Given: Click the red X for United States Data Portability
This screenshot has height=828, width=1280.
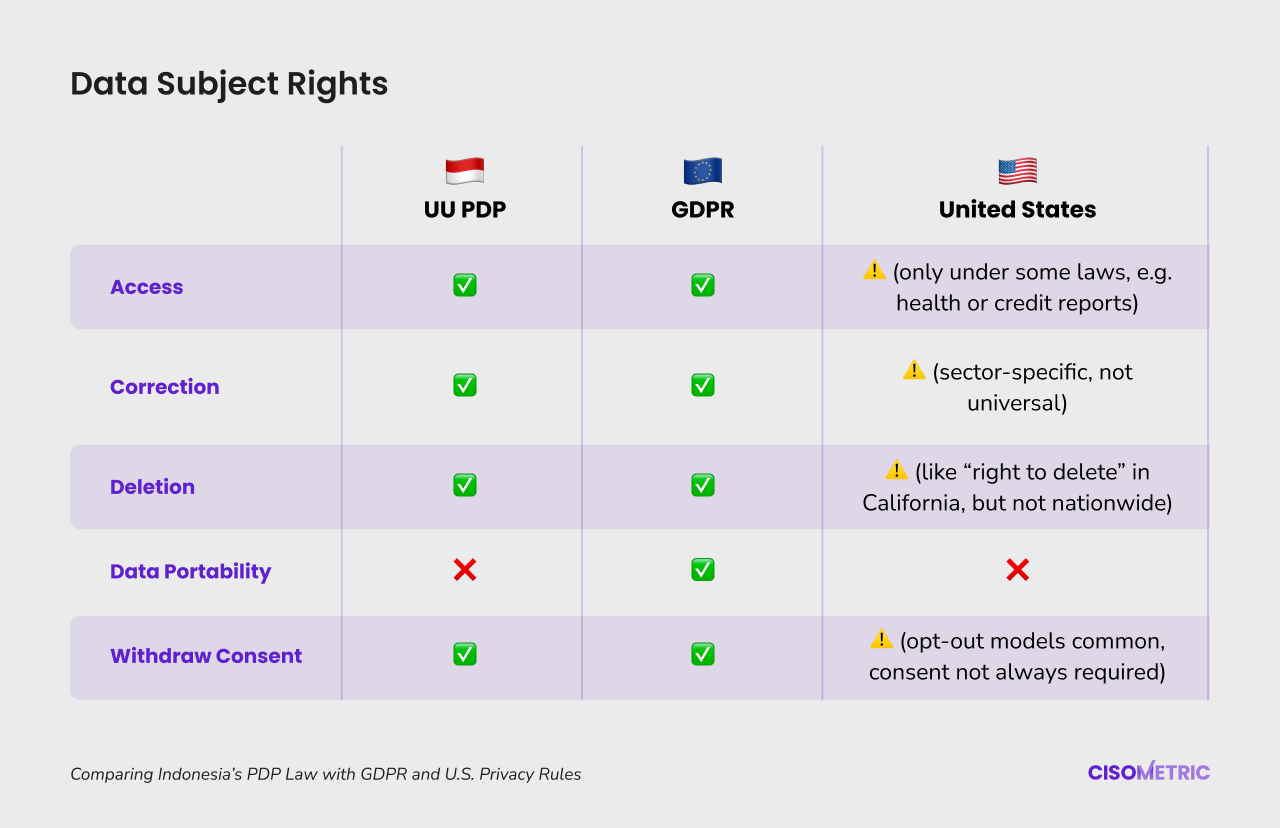Looking at the screenshot, I should pyautogui.click(x=1017, y=570).
